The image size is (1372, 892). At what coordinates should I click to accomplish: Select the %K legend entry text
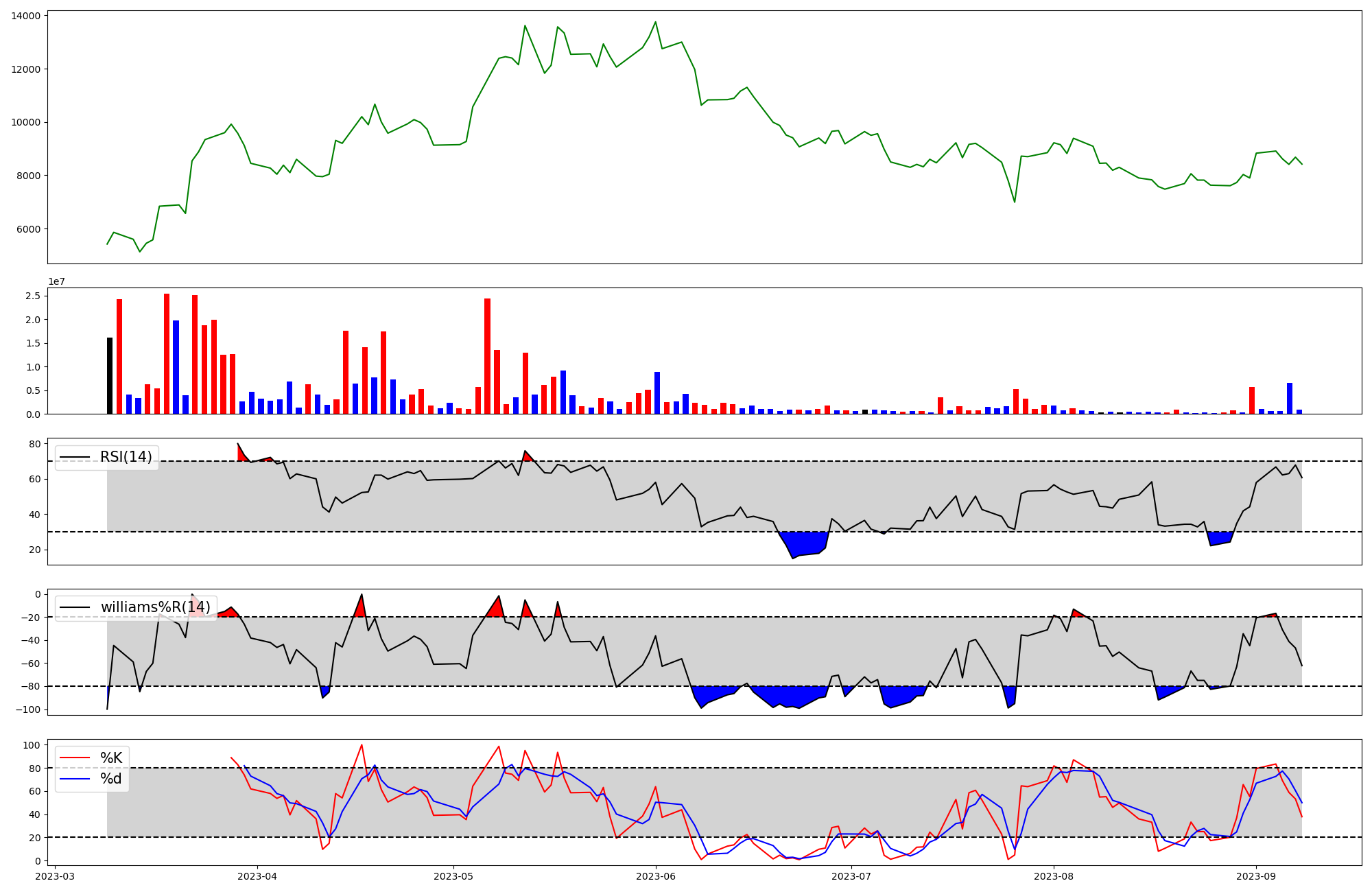[111, 758]
